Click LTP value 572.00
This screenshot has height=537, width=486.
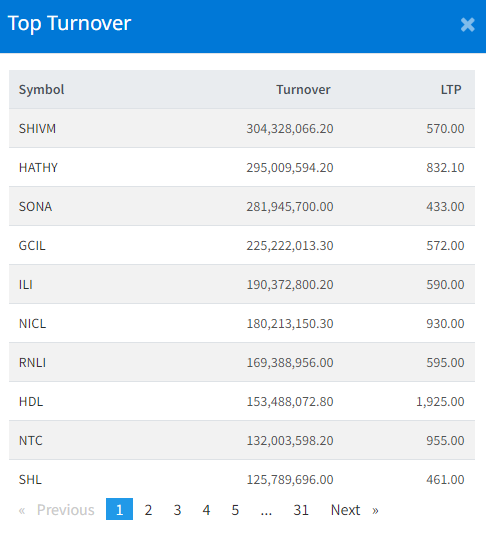point(445,246)
